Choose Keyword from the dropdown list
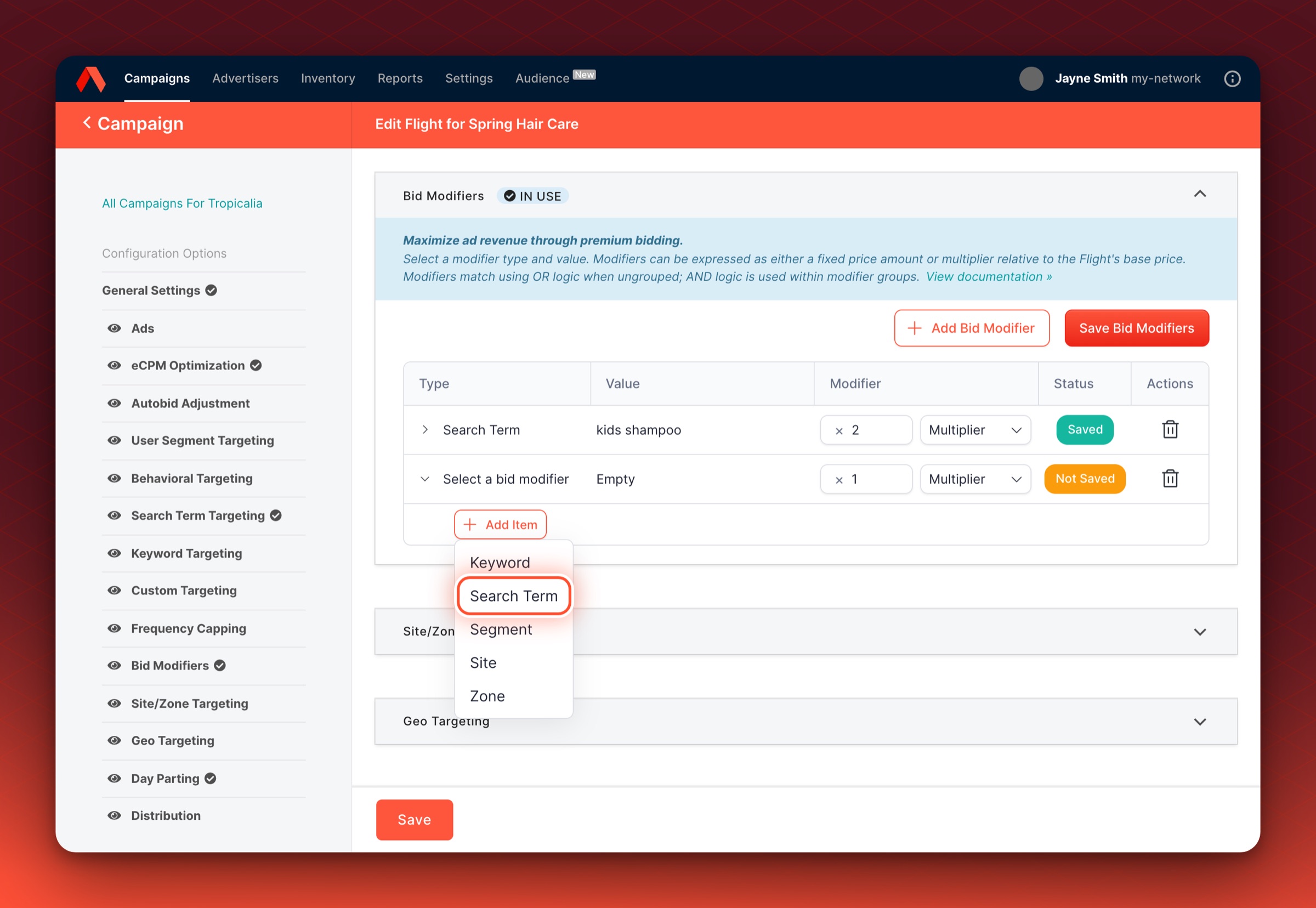 pyautogui.click(x=500, y=563)
